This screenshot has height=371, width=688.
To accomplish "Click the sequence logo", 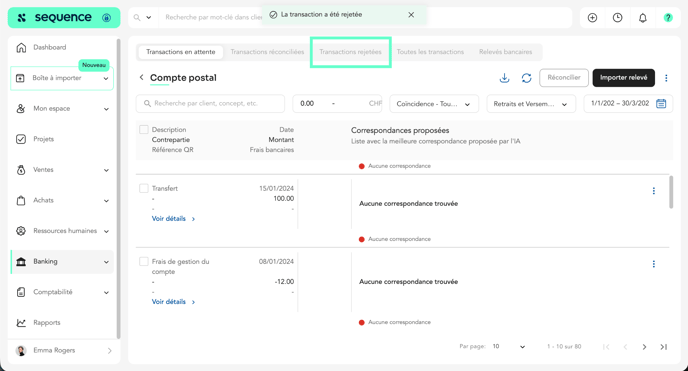I will (x=54, y=18).
